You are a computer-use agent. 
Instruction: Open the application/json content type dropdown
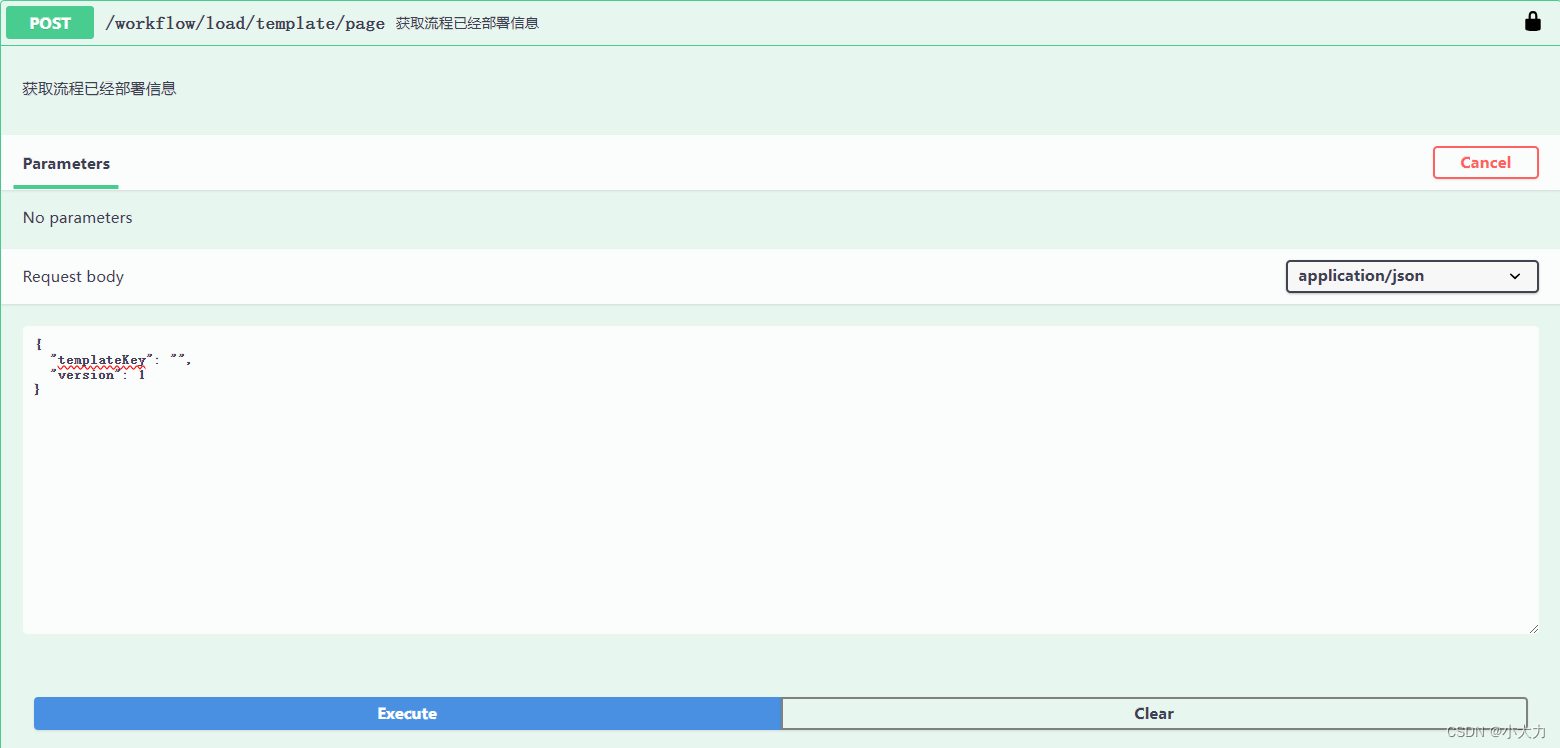(1411, 276)
